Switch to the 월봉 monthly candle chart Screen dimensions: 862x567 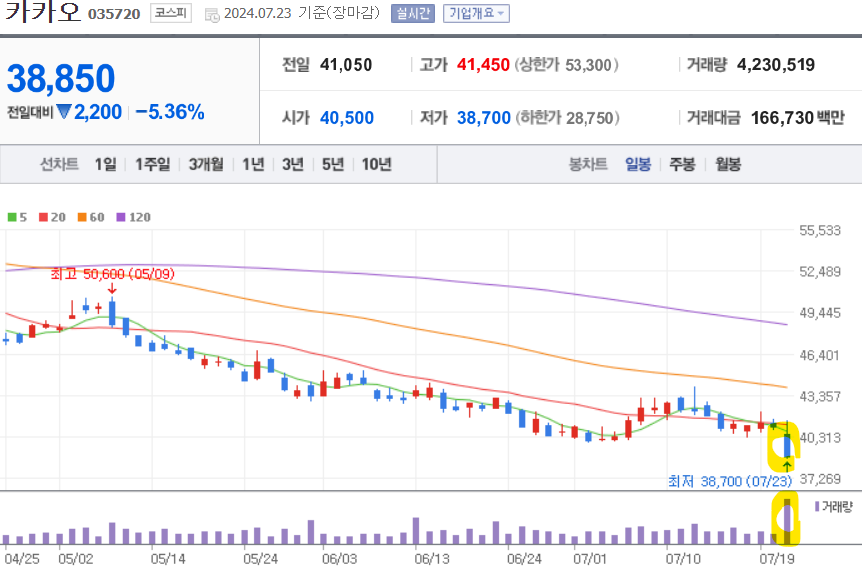click(728, 164)
